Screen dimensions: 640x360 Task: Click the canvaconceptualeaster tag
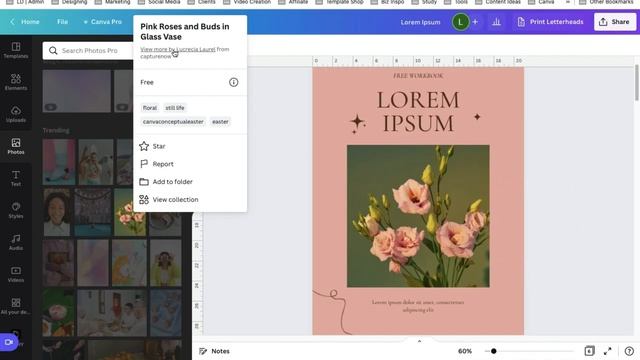(x=173, y=122)
